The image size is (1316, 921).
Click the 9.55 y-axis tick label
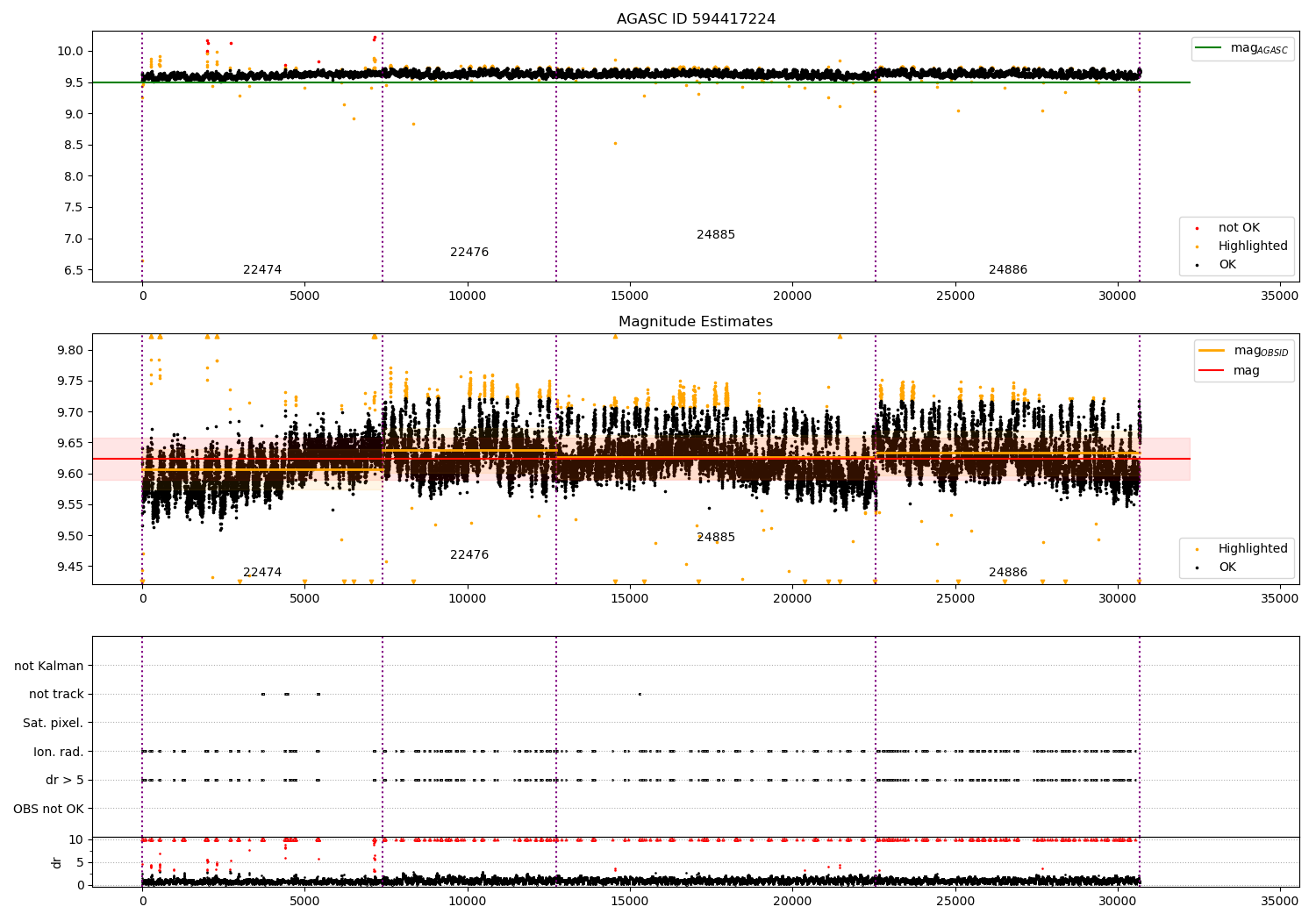point(68,505)
